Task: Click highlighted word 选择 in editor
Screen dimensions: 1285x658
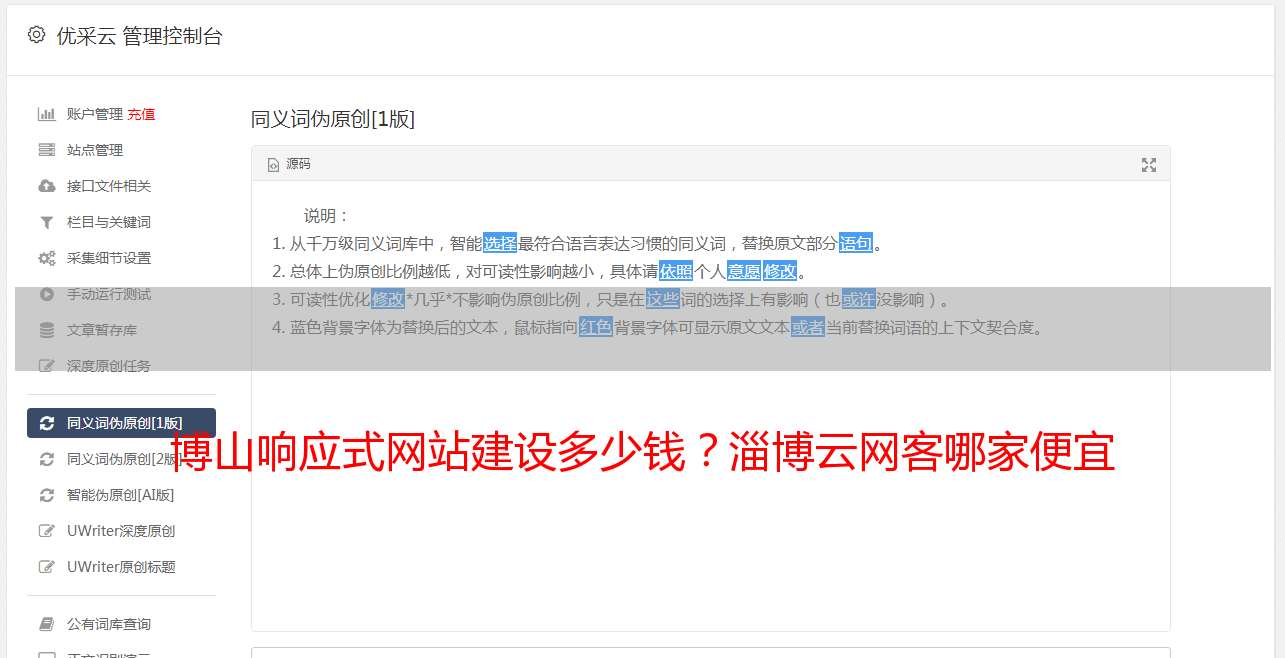Action: [500, 243]
